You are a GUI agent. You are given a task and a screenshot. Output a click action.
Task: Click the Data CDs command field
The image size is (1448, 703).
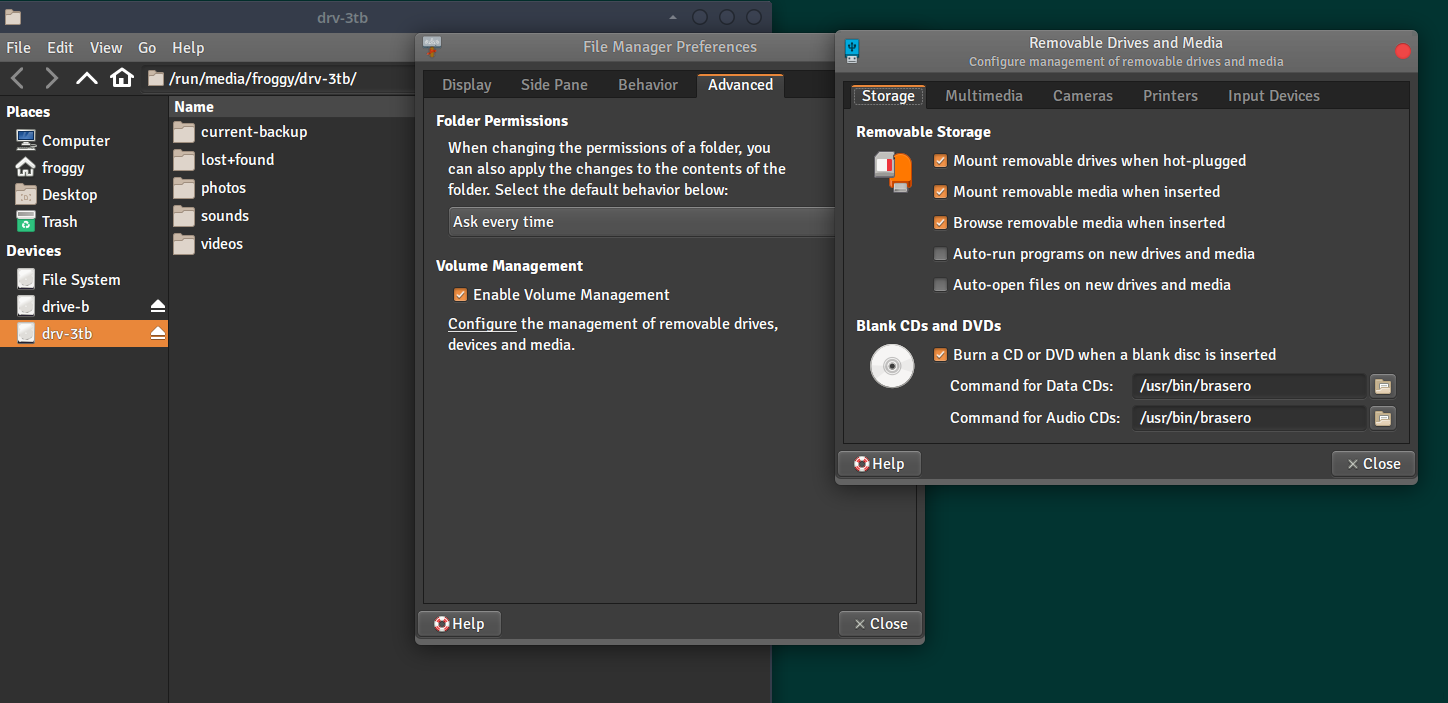click(x=1248, y=386)
